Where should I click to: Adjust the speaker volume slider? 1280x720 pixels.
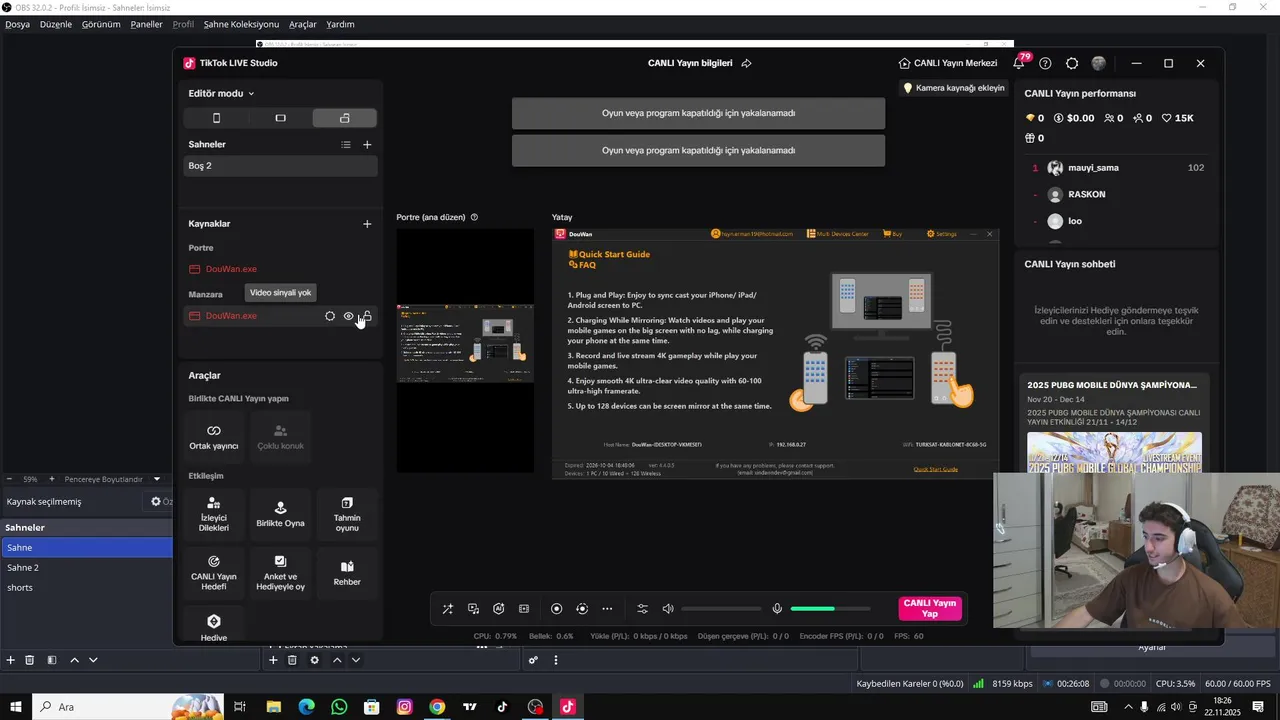pos(721,609)
